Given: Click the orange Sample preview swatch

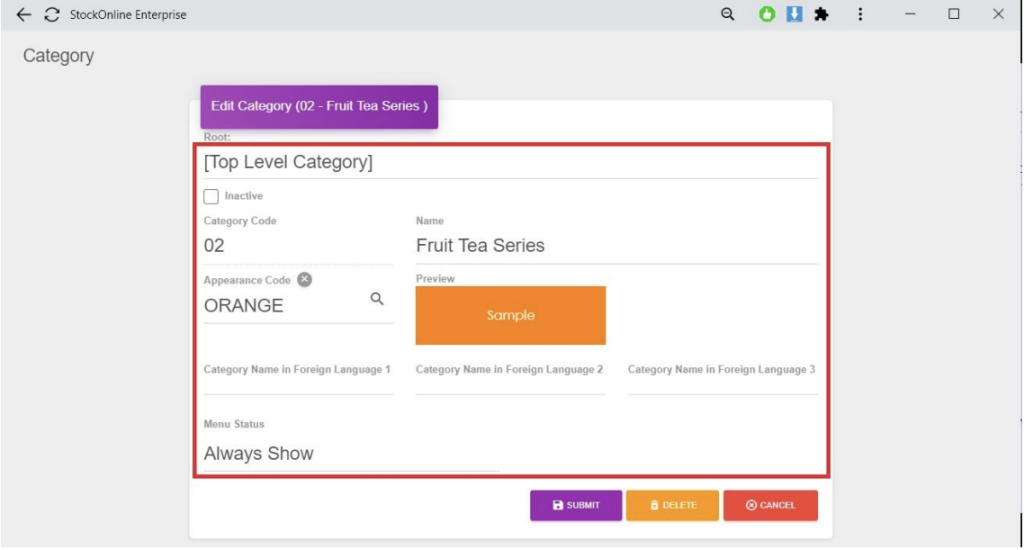Looking at the screenshot, I should pos(510,315).
